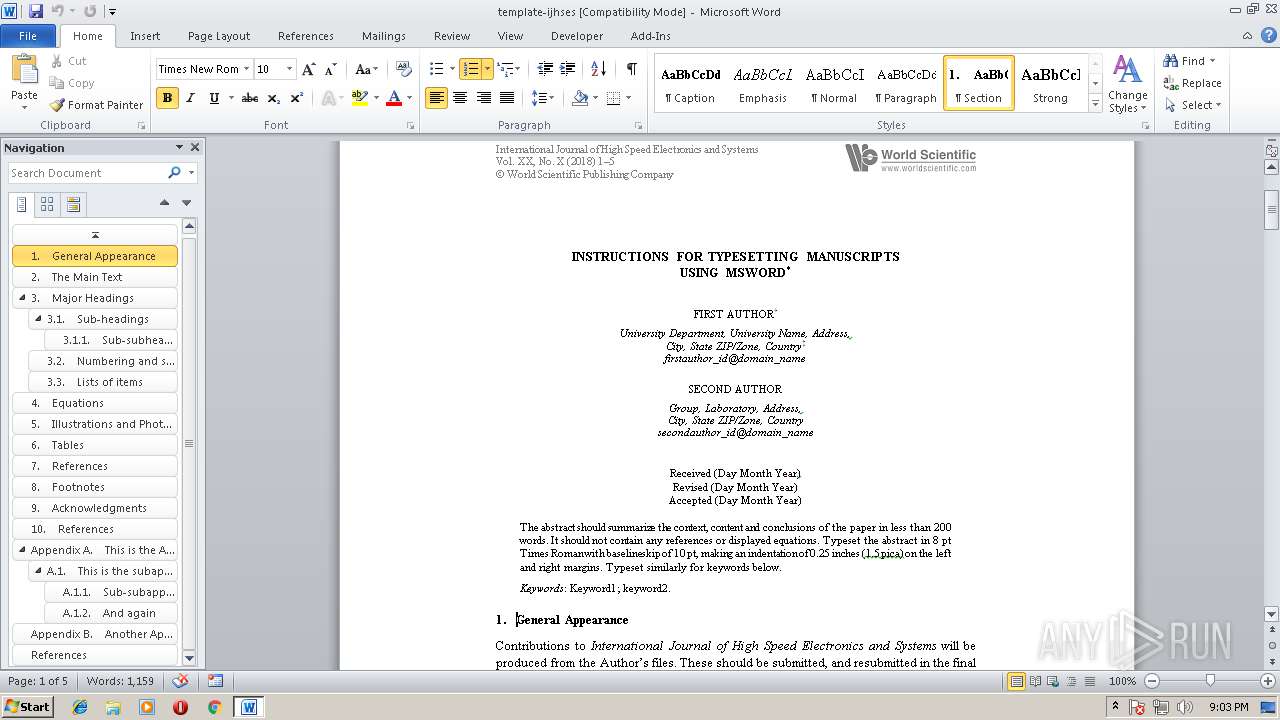Screen dimensions: 1280x720
Task: Expand the Styles gallery
Action: point(1096,104)
